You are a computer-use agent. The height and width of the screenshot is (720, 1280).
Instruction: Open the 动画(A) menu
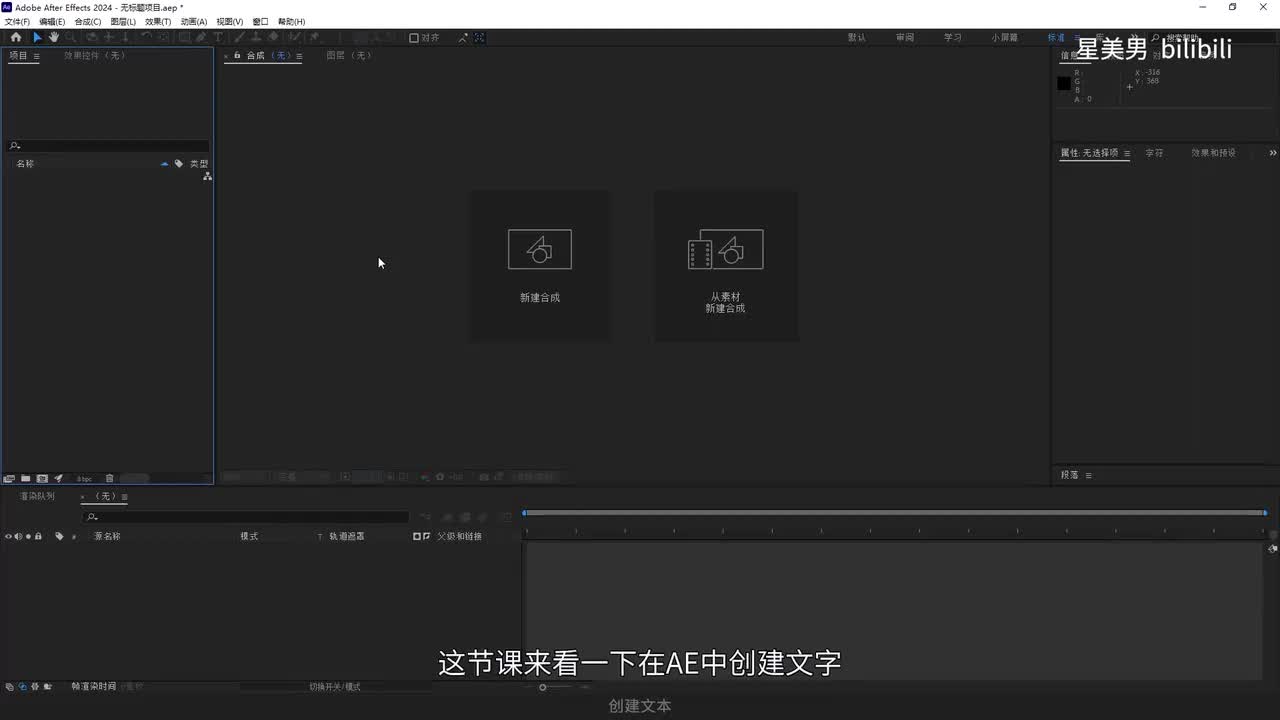[194, 21]
